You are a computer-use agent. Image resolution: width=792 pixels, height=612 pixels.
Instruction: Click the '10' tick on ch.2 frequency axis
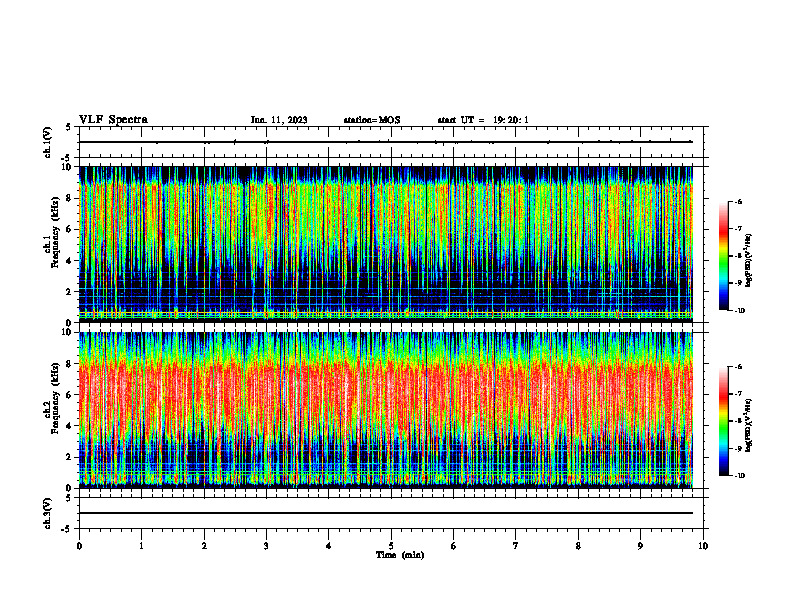[x=68, y=332]
